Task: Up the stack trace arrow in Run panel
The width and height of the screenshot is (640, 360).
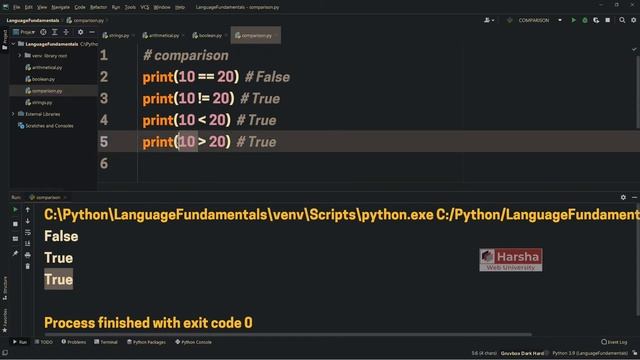Action: (x=28, y=209)
